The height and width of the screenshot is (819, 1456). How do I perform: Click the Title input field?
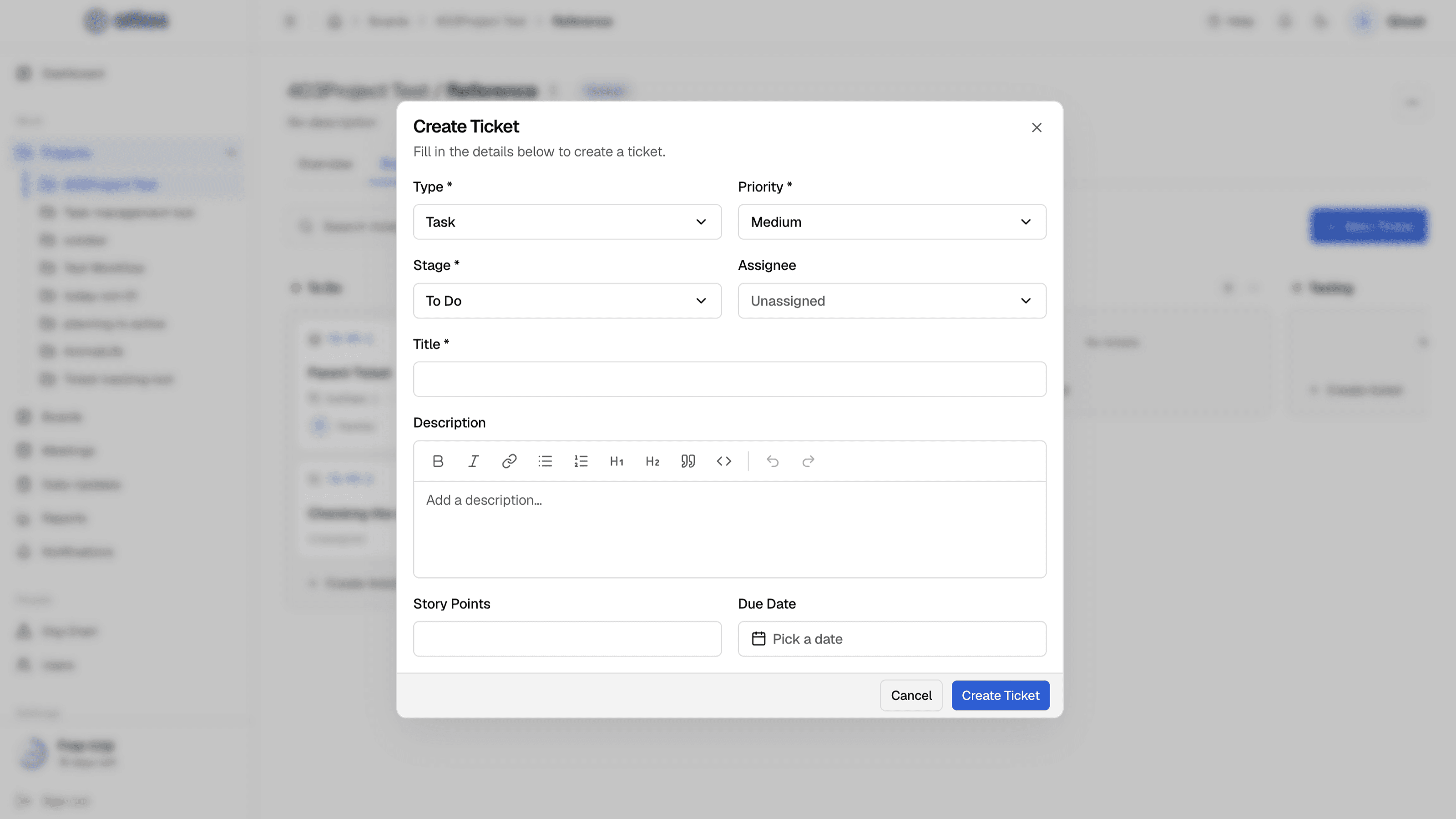tap(730, 379)
